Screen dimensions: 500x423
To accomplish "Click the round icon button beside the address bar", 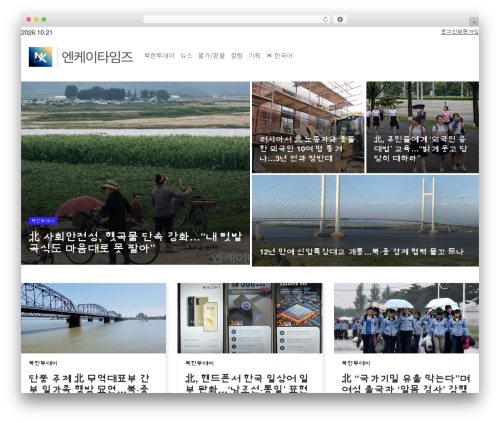I will pyautogui.click(x=340, y=19).
